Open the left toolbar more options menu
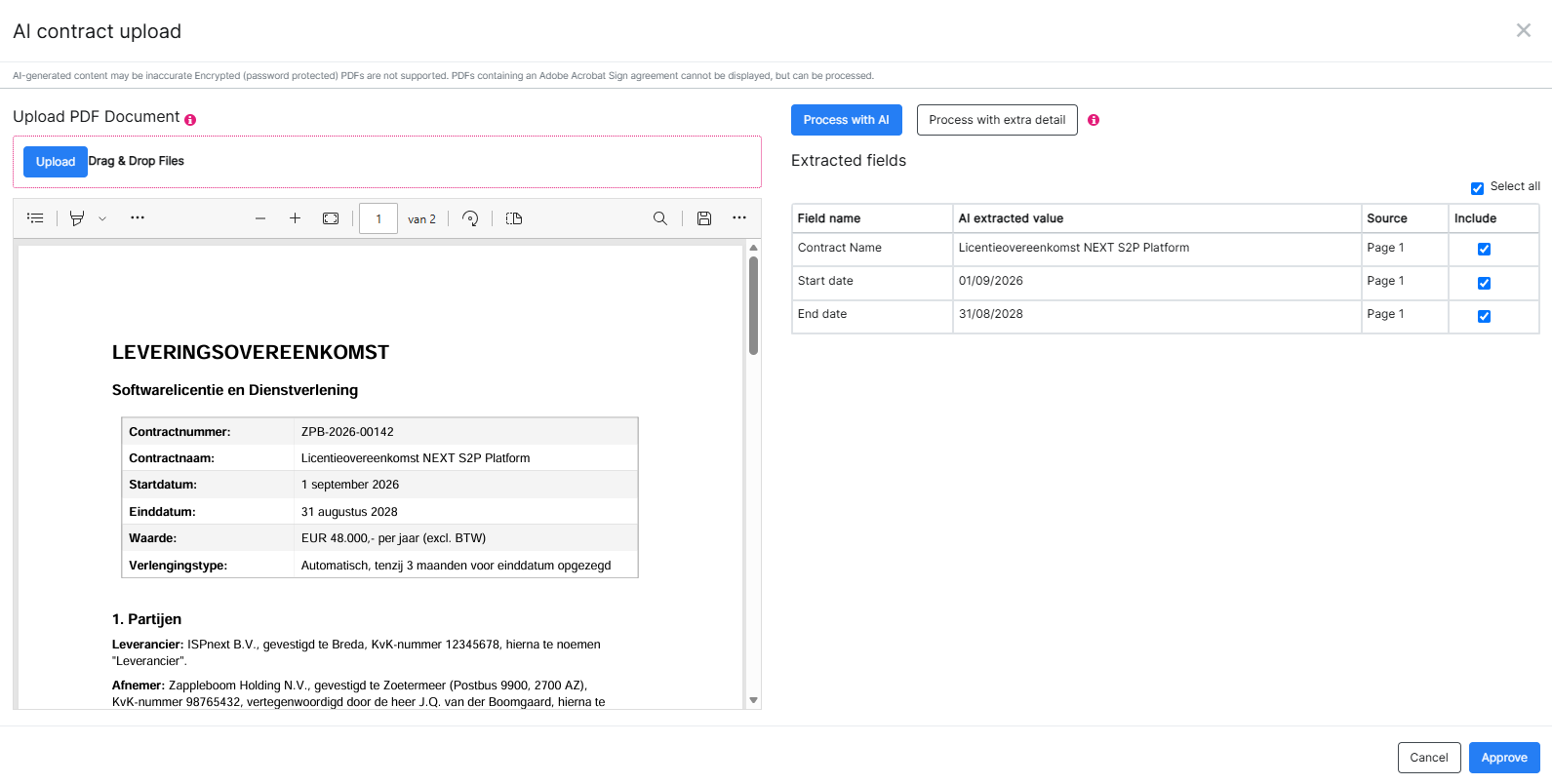Viewport: 1552px width, 784px height. [138, 218]
